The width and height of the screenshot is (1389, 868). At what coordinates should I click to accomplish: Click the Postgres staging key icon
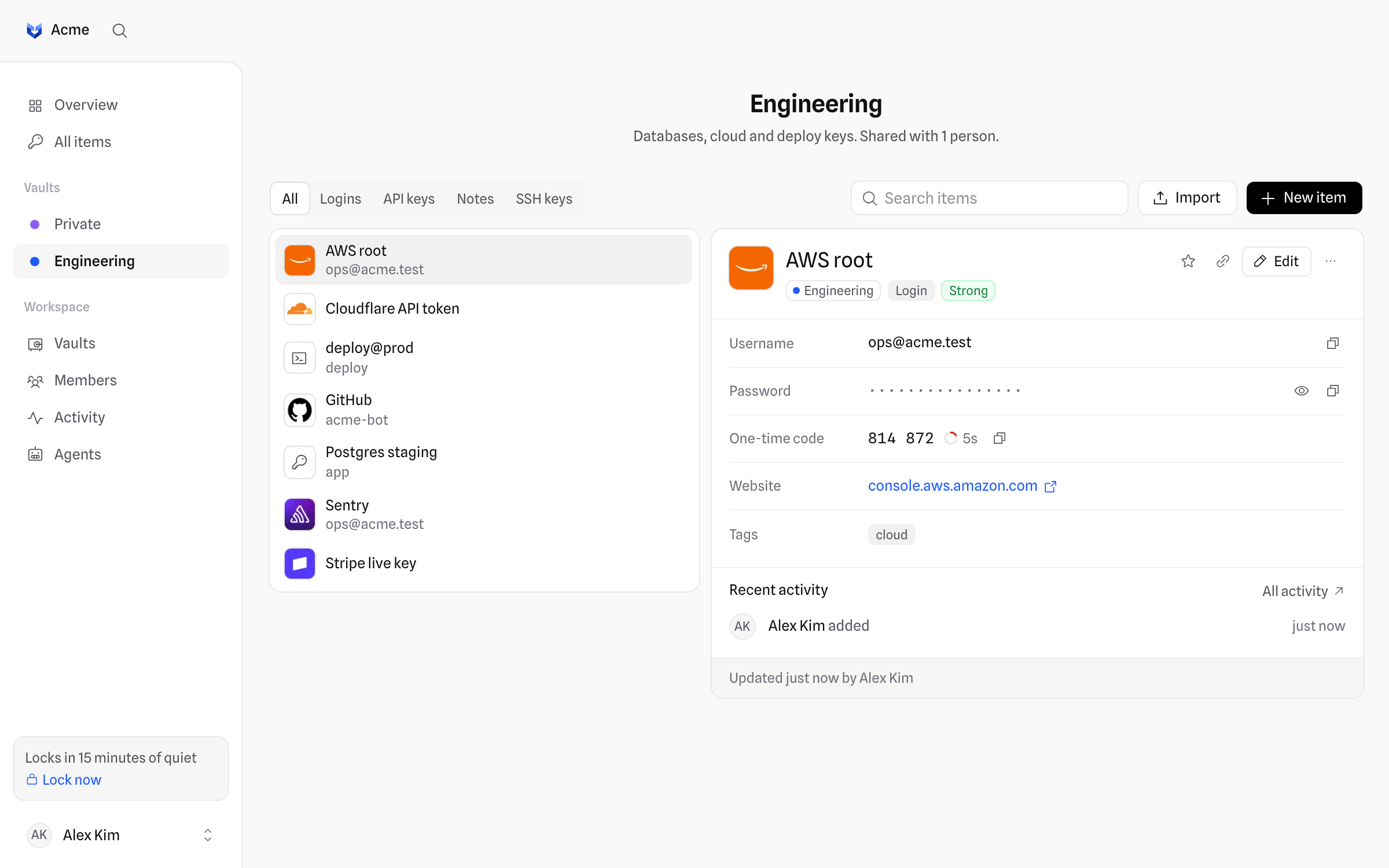(300, 462)
